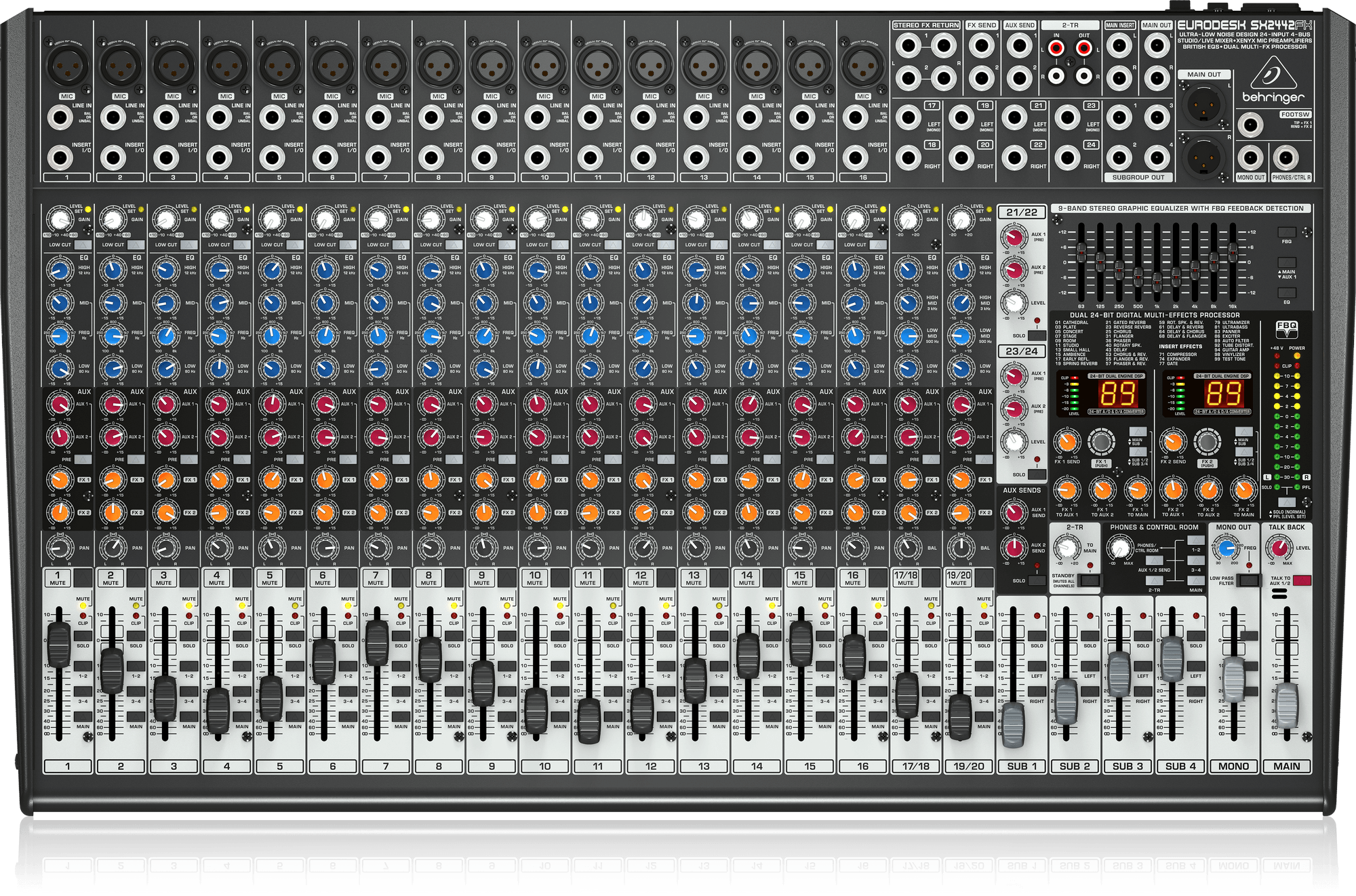Turn the channel 1 GAIN knob
Viewport: 1356px width, 896px height.
(59, 220)
